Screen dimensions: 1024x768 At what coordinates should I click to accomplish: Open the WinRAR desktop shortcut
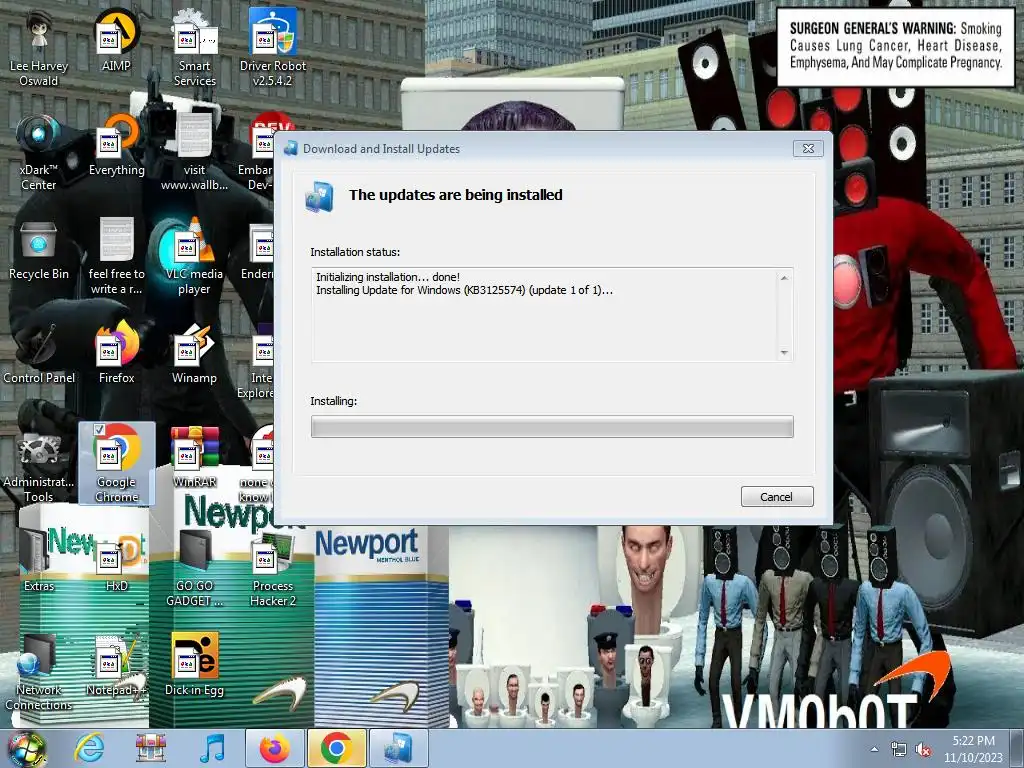click(x=195, y=457)
